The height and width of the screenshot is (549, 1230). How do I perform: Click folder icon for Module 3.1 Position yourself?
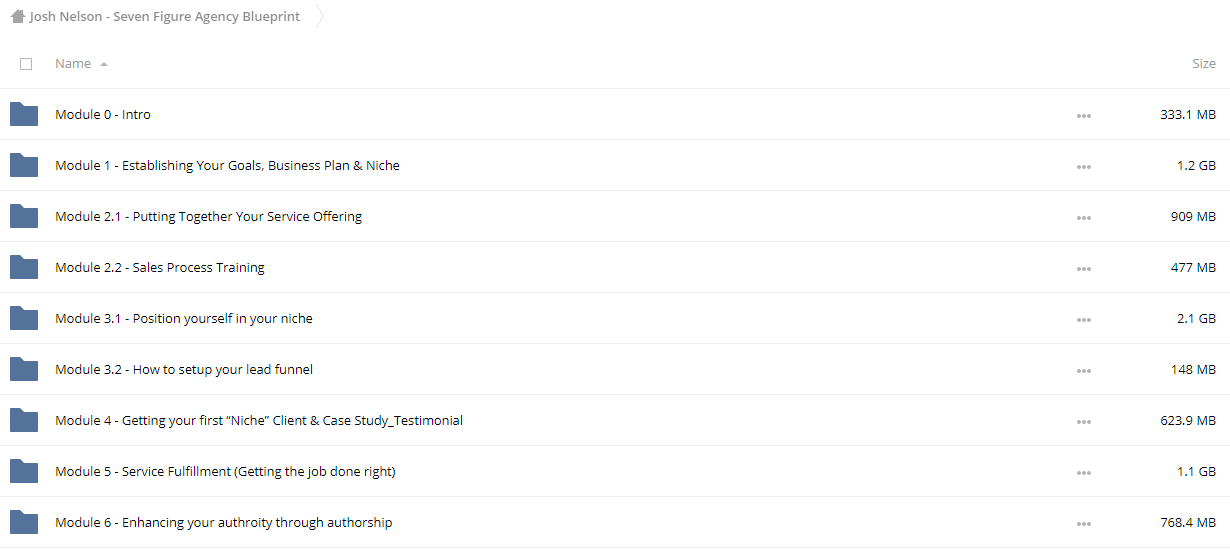24,318
